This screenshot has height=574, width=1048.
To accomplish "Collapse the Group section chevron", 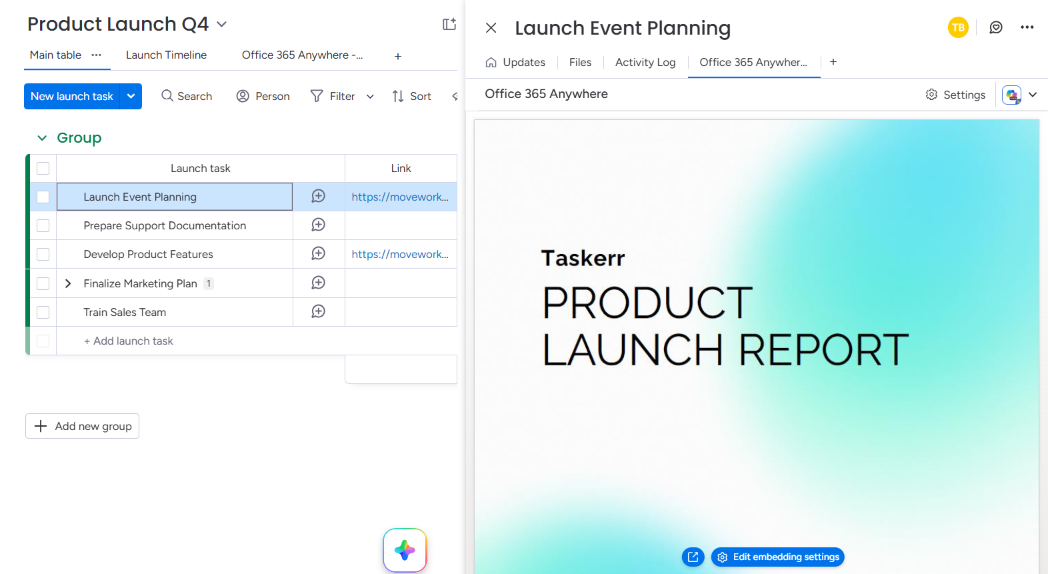I will click(42, 138).
